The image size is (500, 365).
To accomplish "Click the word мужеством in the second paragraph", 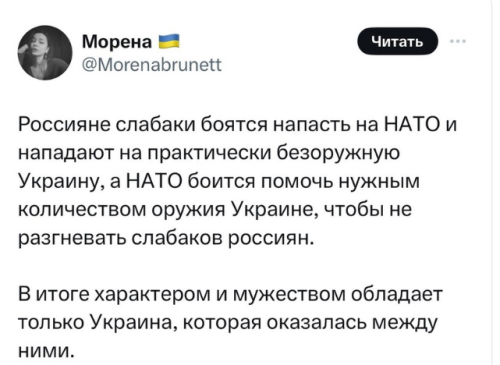I will (289, 295).
